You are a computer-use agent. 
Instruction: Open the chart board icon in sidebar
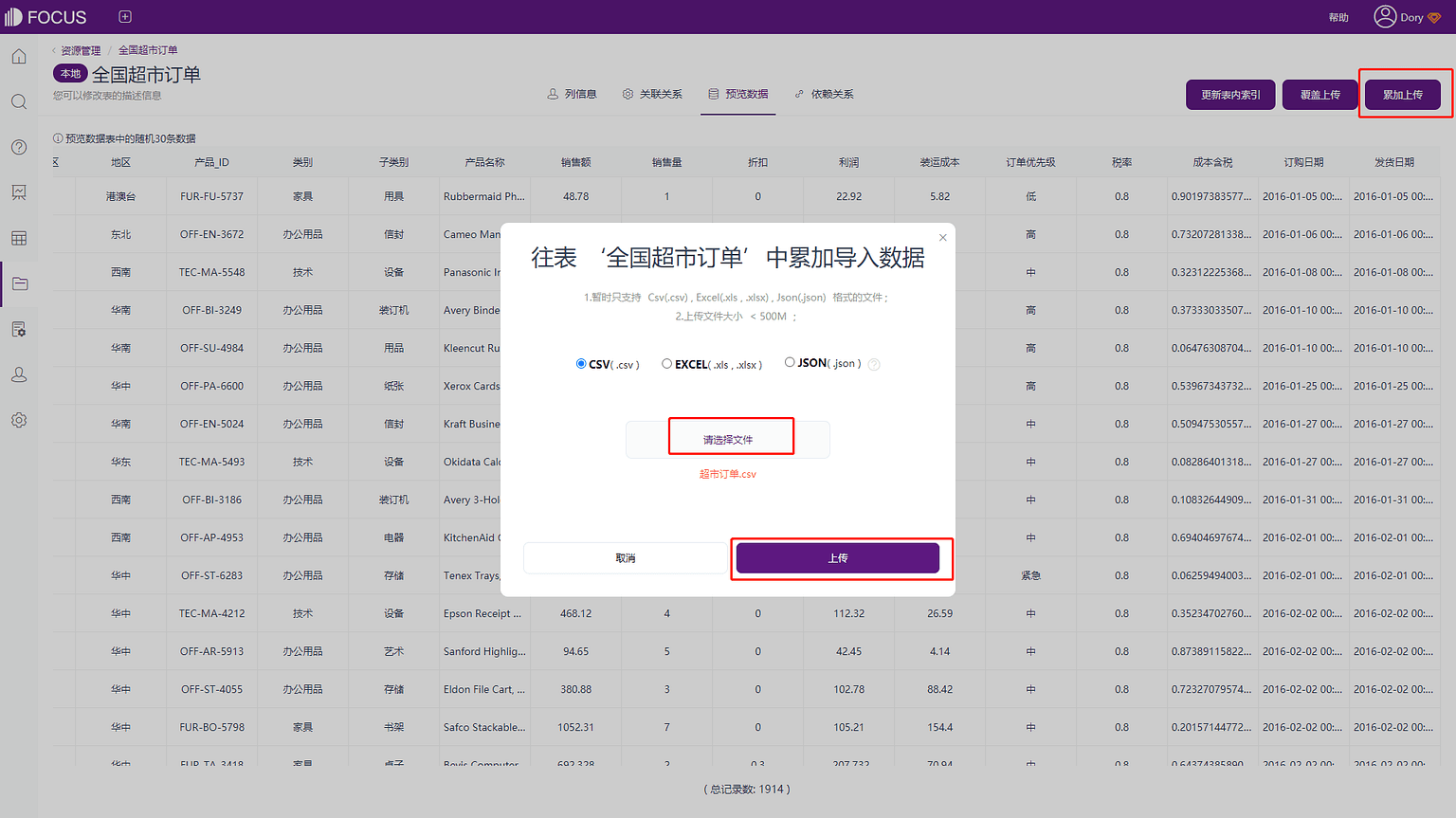click(19, 192)
